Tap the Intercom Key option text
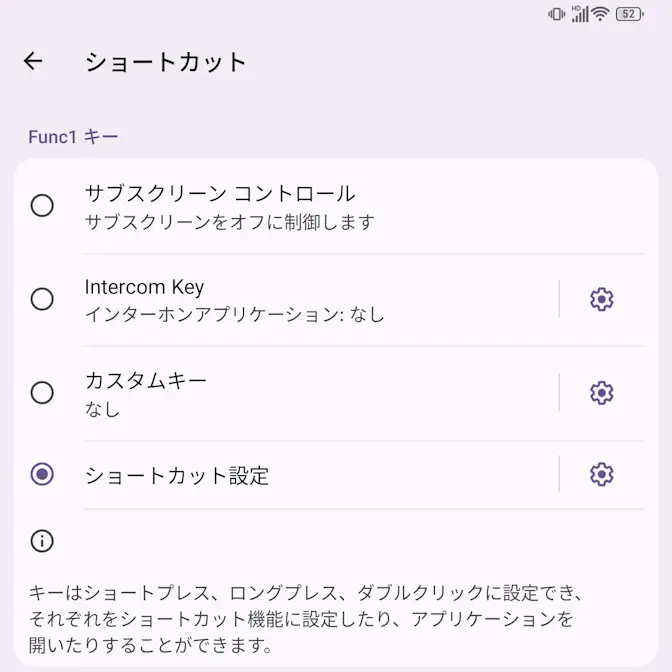Viewport: 672px width, 672px height. [145, 288]
